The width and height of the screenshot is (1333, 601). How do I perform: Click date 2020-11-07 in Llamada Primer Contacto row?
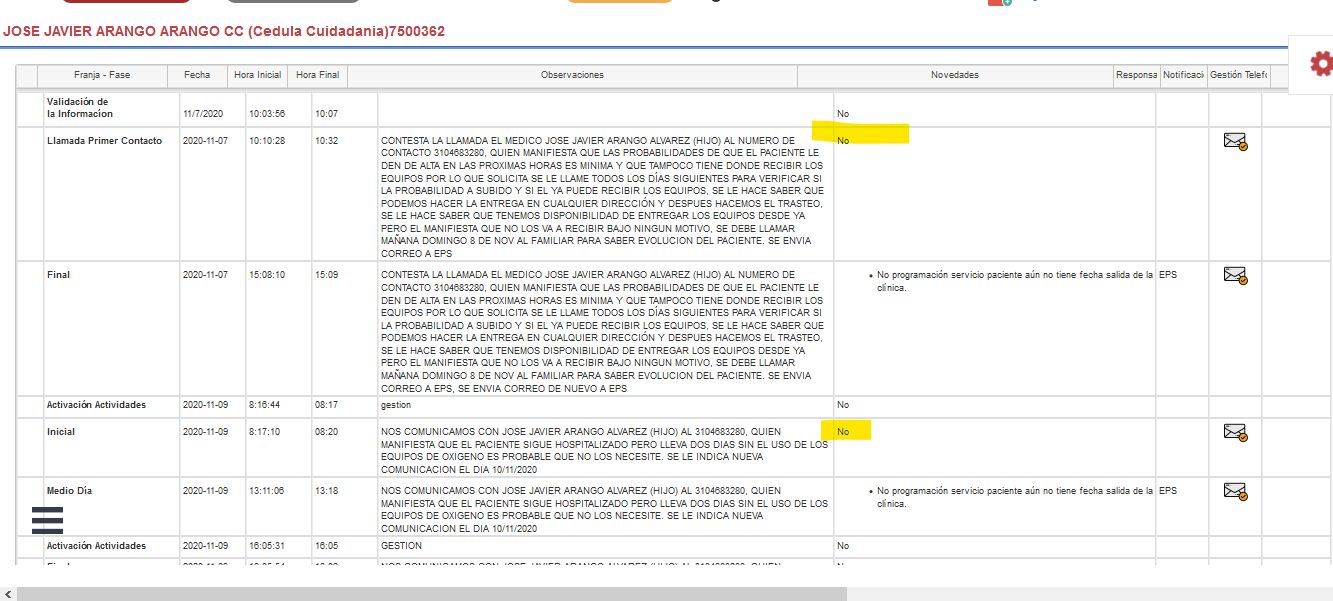(x=205, y=141)
